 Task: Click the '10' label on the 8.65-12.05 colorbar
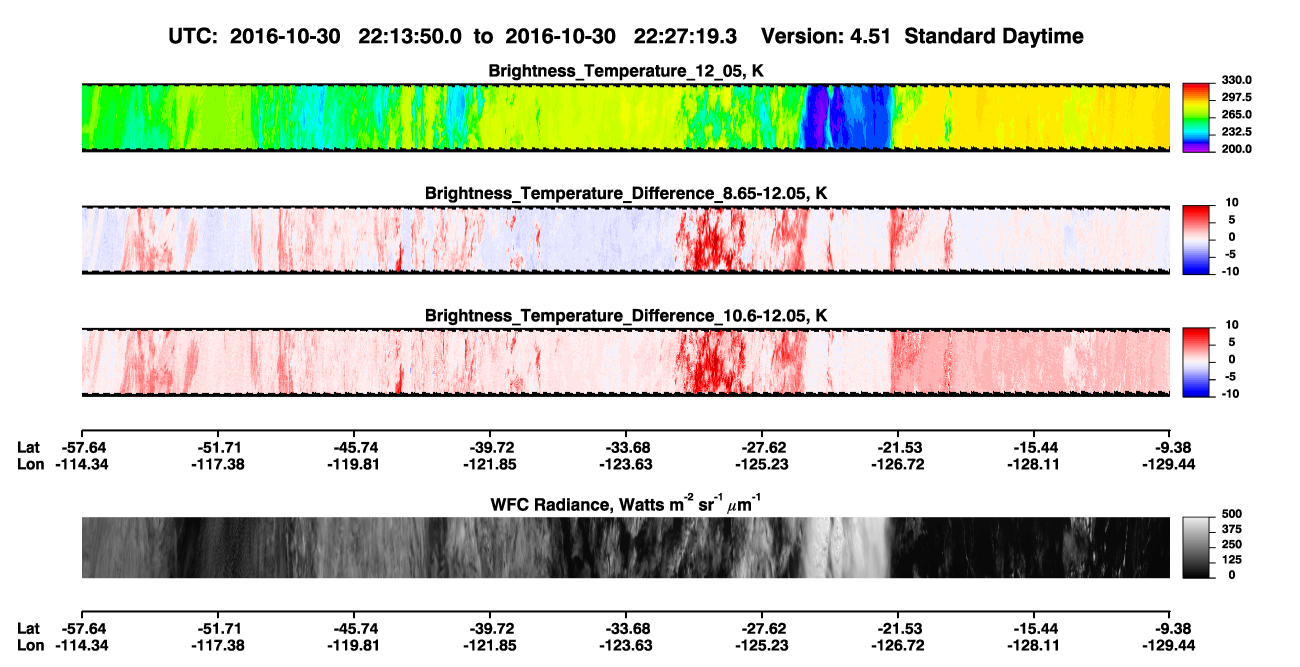pos(1231,202)
